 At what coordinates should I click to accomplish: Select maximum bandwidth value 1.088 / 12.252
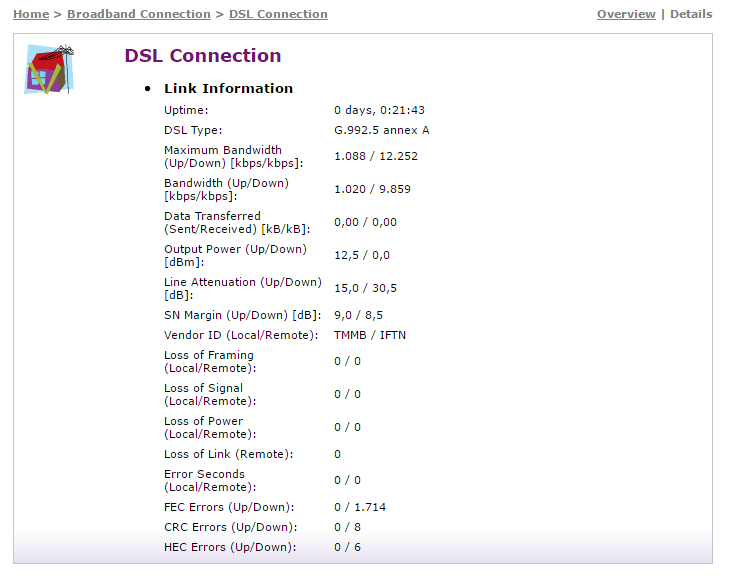[x=376, y=156]
